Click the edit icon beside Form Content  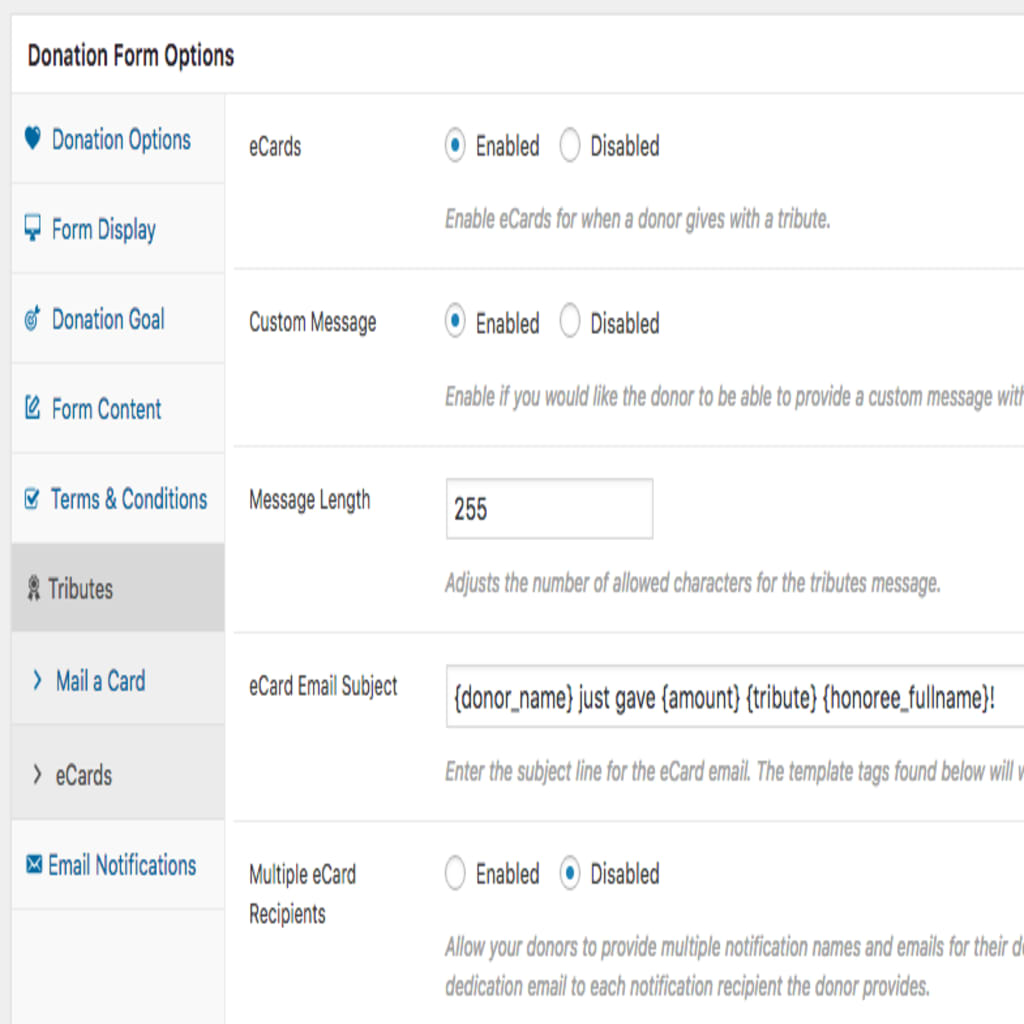(33, 408)
